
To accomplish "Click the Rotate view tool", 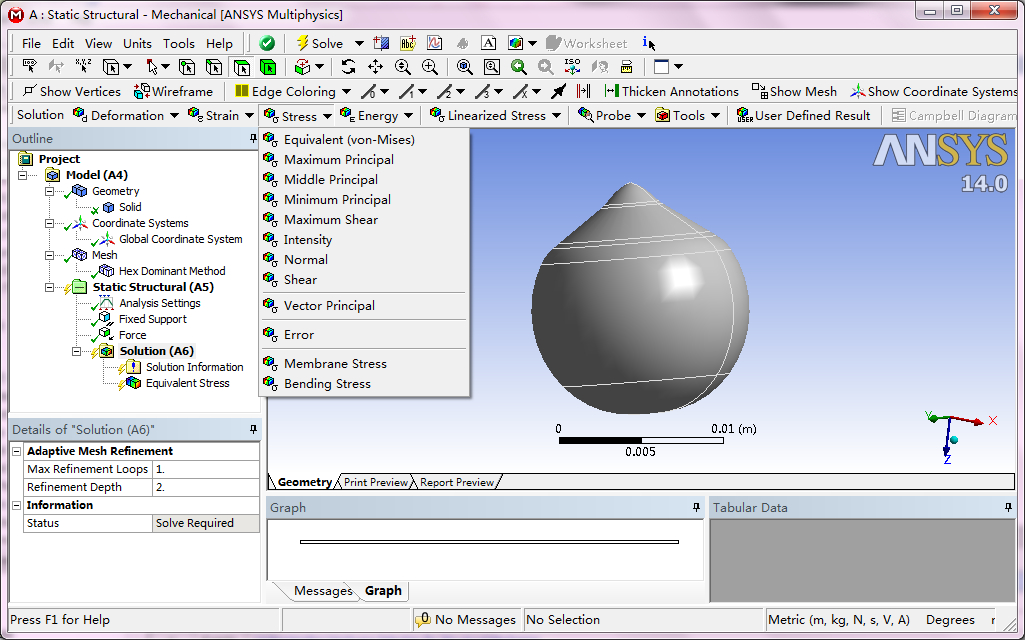I will click(348, 67).
